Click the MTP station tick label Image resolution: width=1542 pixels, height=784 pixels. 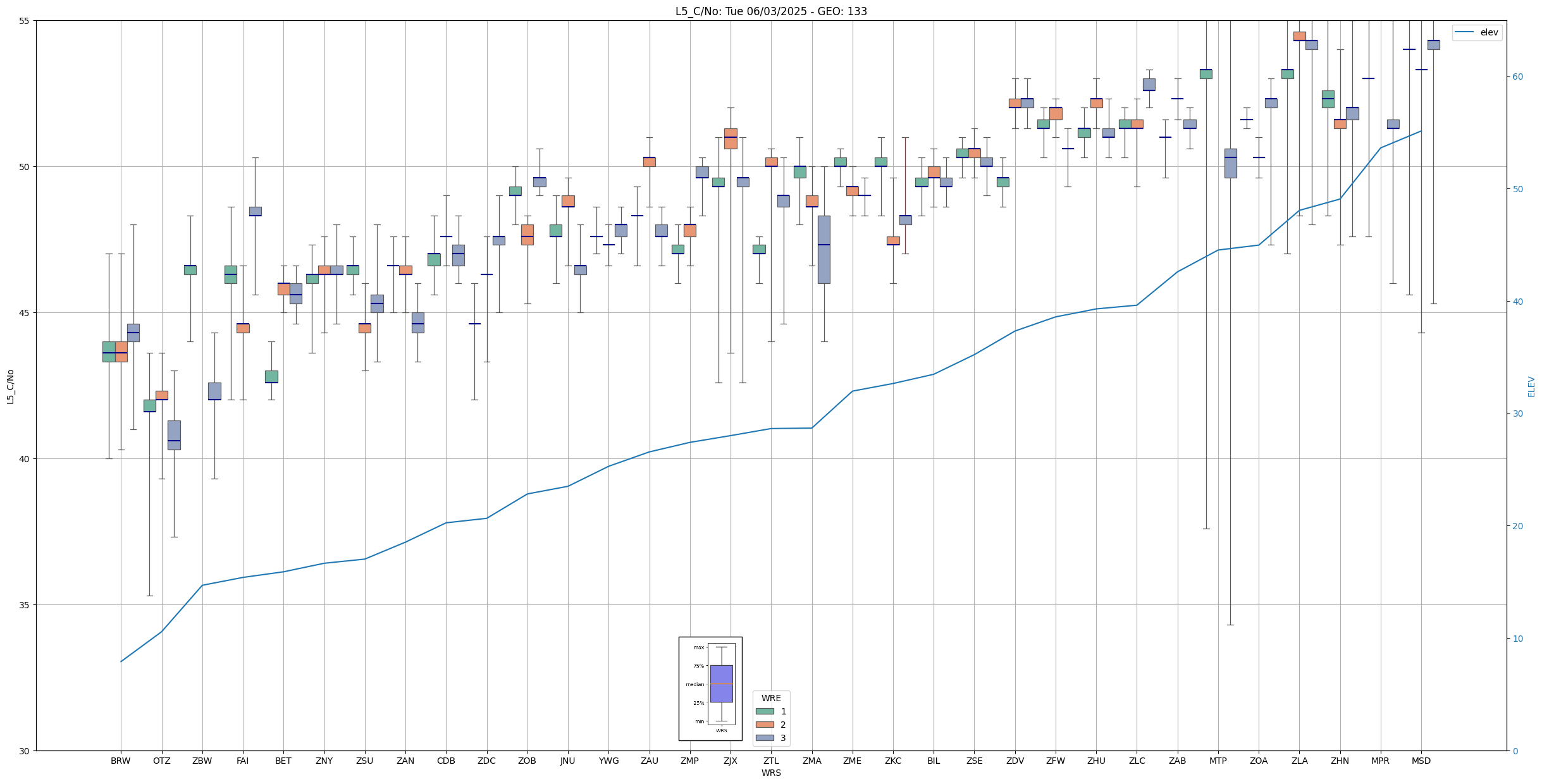tap(1218, 761)
